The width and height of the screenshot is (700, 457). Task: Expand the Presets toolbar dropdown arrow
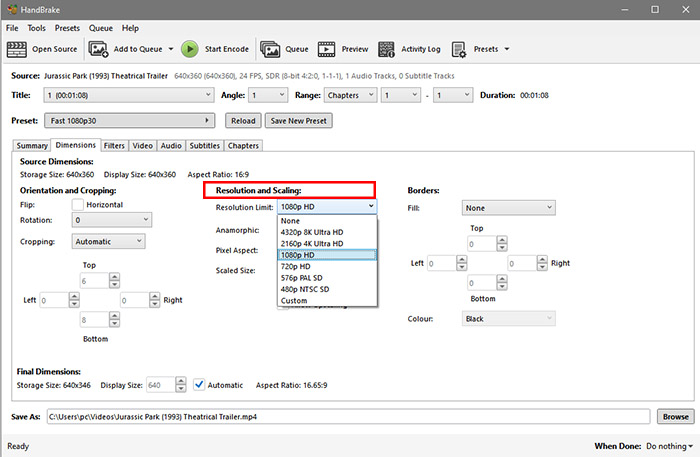(507, 49)
